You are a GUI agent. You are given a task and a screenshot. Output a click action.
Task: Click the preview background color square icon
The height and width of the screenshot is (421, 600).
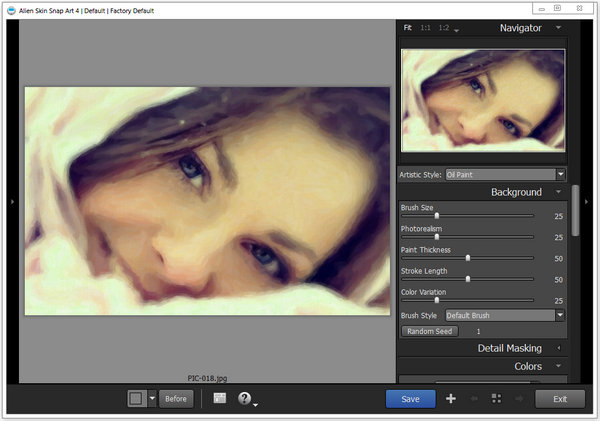click(136, 398)
